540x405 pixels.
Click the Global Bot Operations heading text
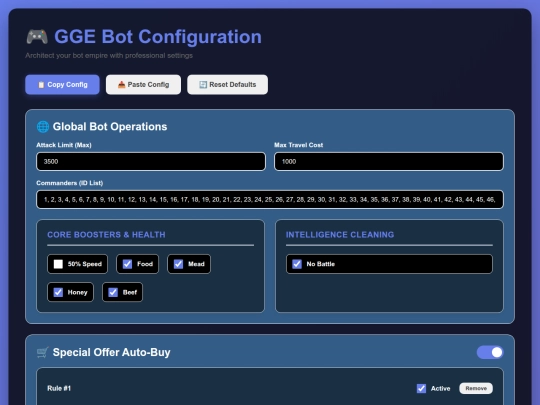tap(110, 127)
